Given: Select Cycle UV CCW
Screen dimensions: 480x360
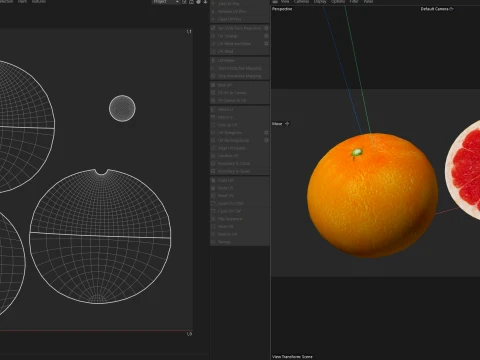Looking at the screenshot, I should click(x=239, y=203).
